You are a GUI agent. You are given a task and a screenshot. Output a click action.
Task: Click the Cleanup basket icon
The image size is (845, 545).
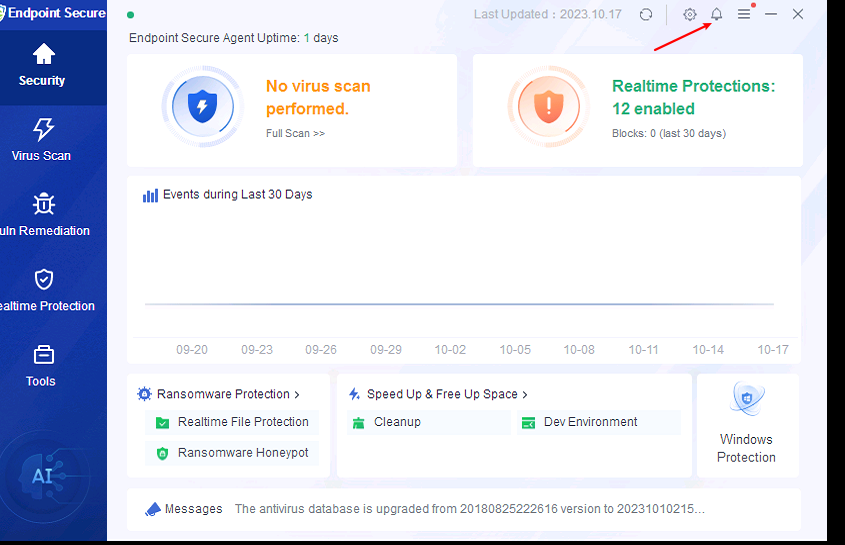click(358, 423)
